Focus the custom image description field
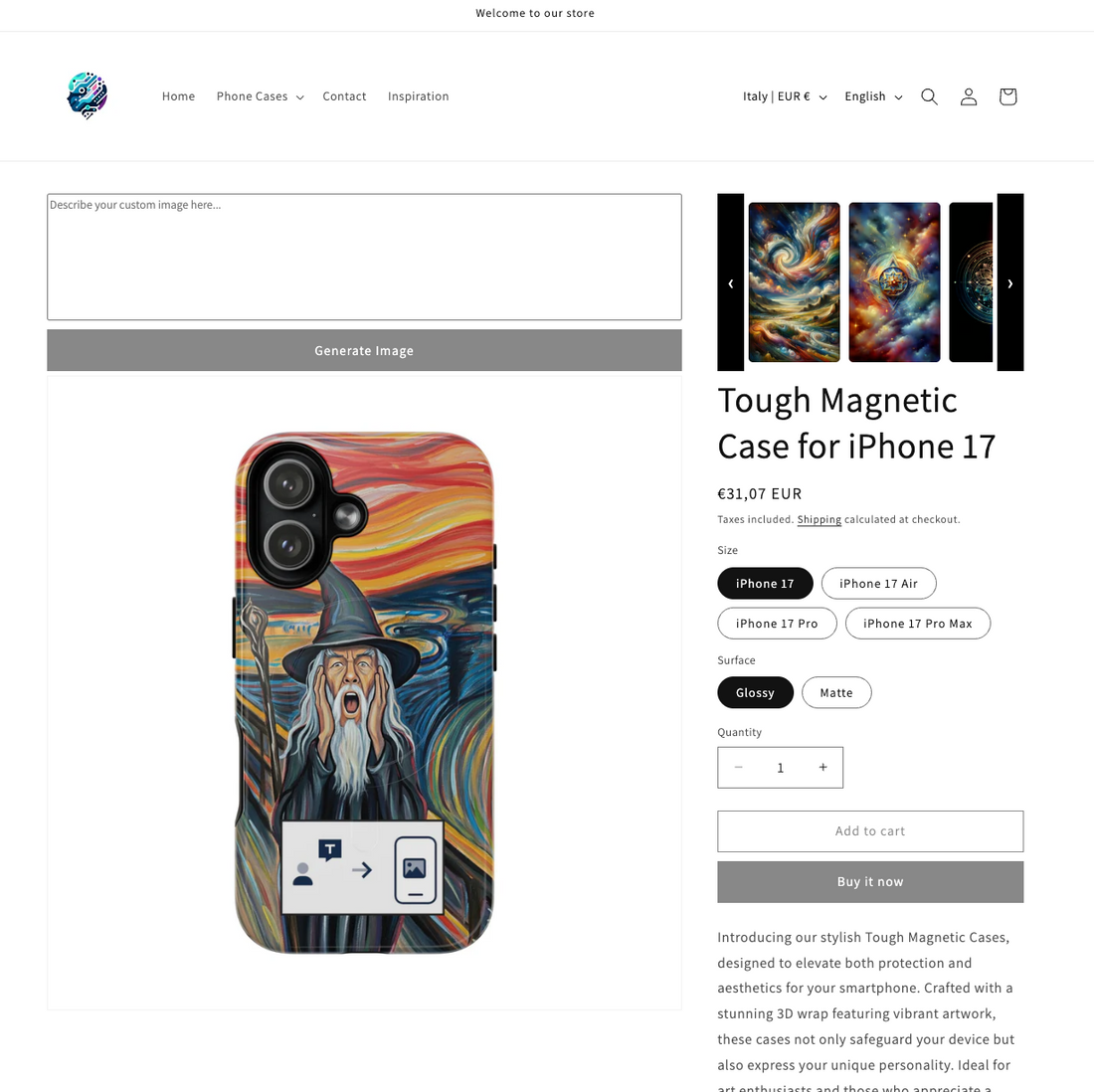The image size is (1094, 1092). tap(364, 257)
